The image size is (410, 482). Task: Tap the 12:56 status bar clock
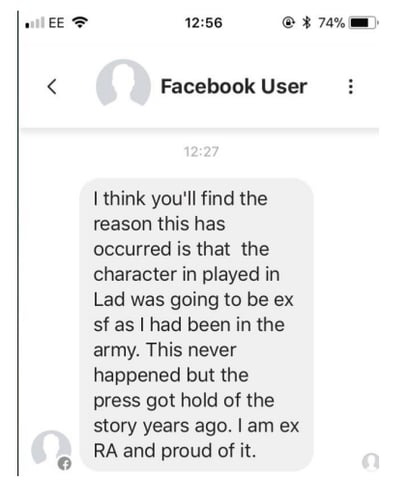click(203, 23)
